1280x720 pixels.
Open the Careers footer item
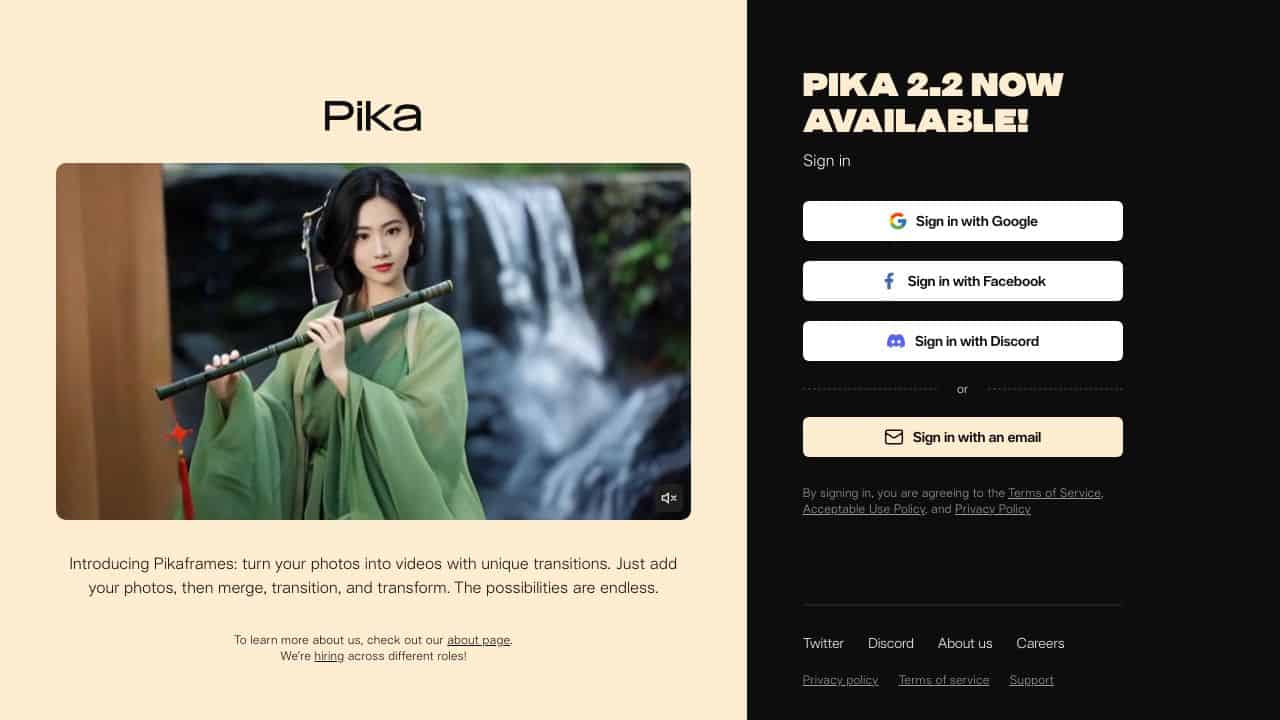(x=1040, y=643)
